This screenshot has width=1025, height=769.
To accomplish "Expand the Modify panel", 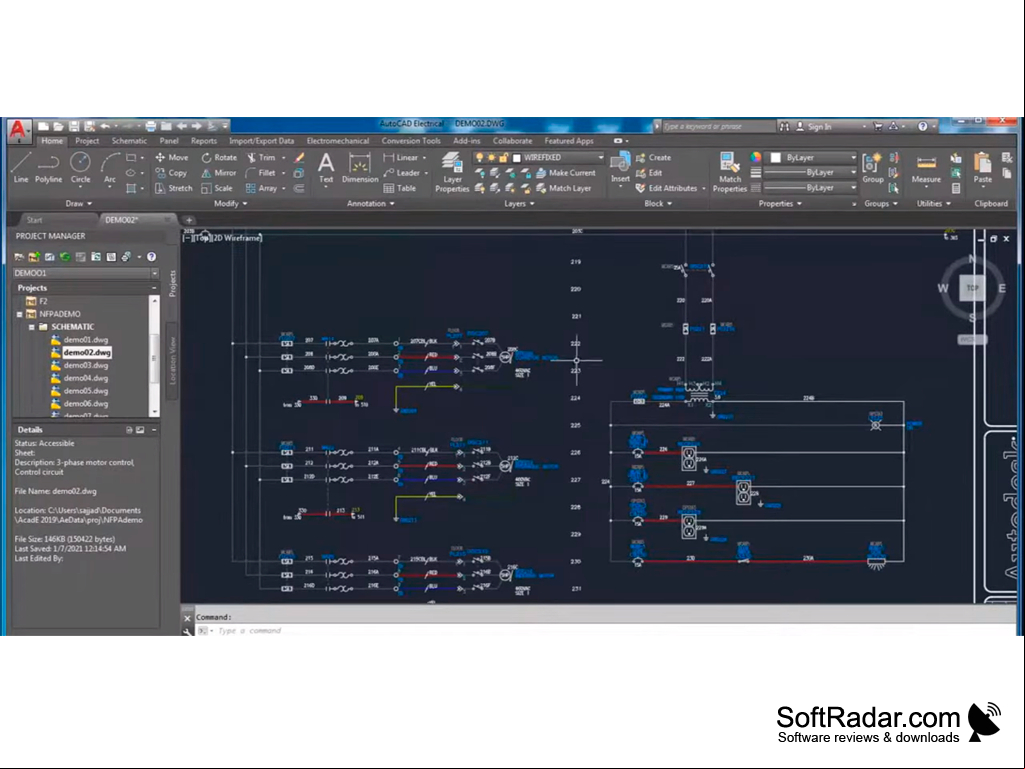I will tap(231, 203).
